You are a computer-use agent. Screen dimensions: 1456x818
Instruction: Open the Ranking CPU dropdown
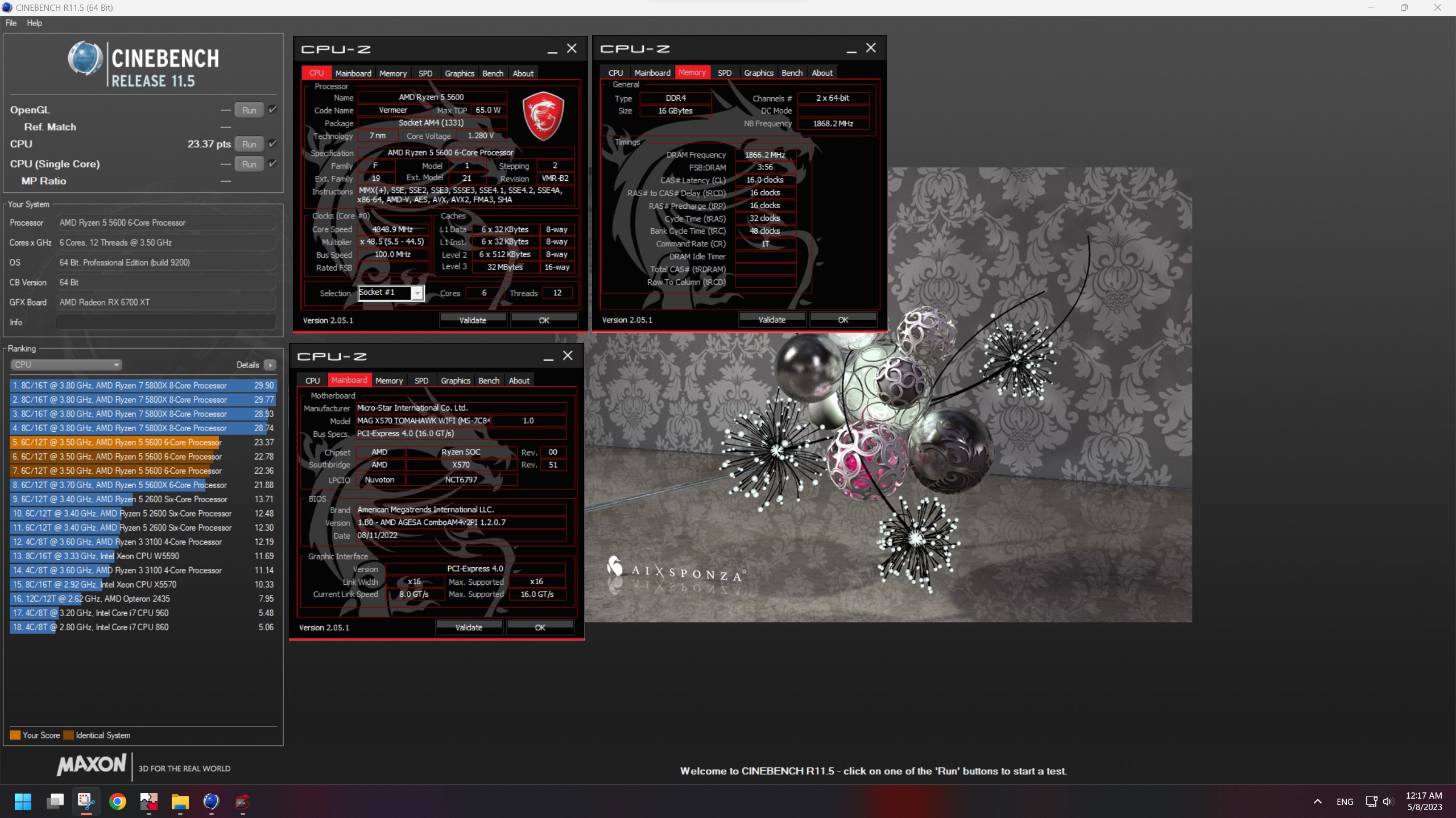pos(67,365)
